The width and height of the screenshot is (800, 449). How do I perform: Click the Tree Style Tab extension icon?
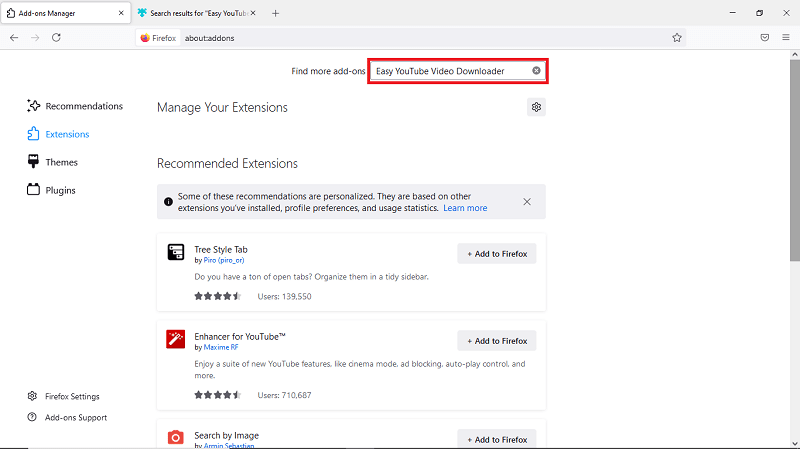click(x=176, y=252)
